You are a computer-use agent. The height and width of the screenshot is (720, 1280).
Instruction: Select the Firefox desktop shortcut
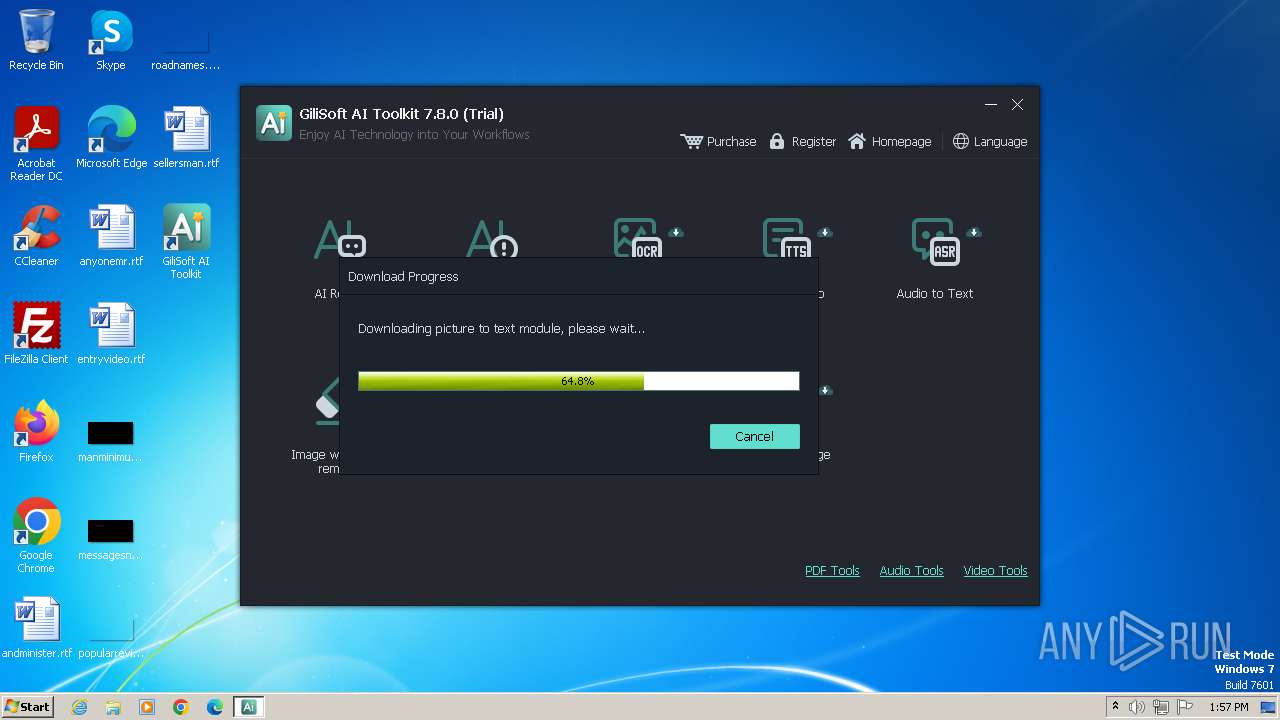point(36,433)
